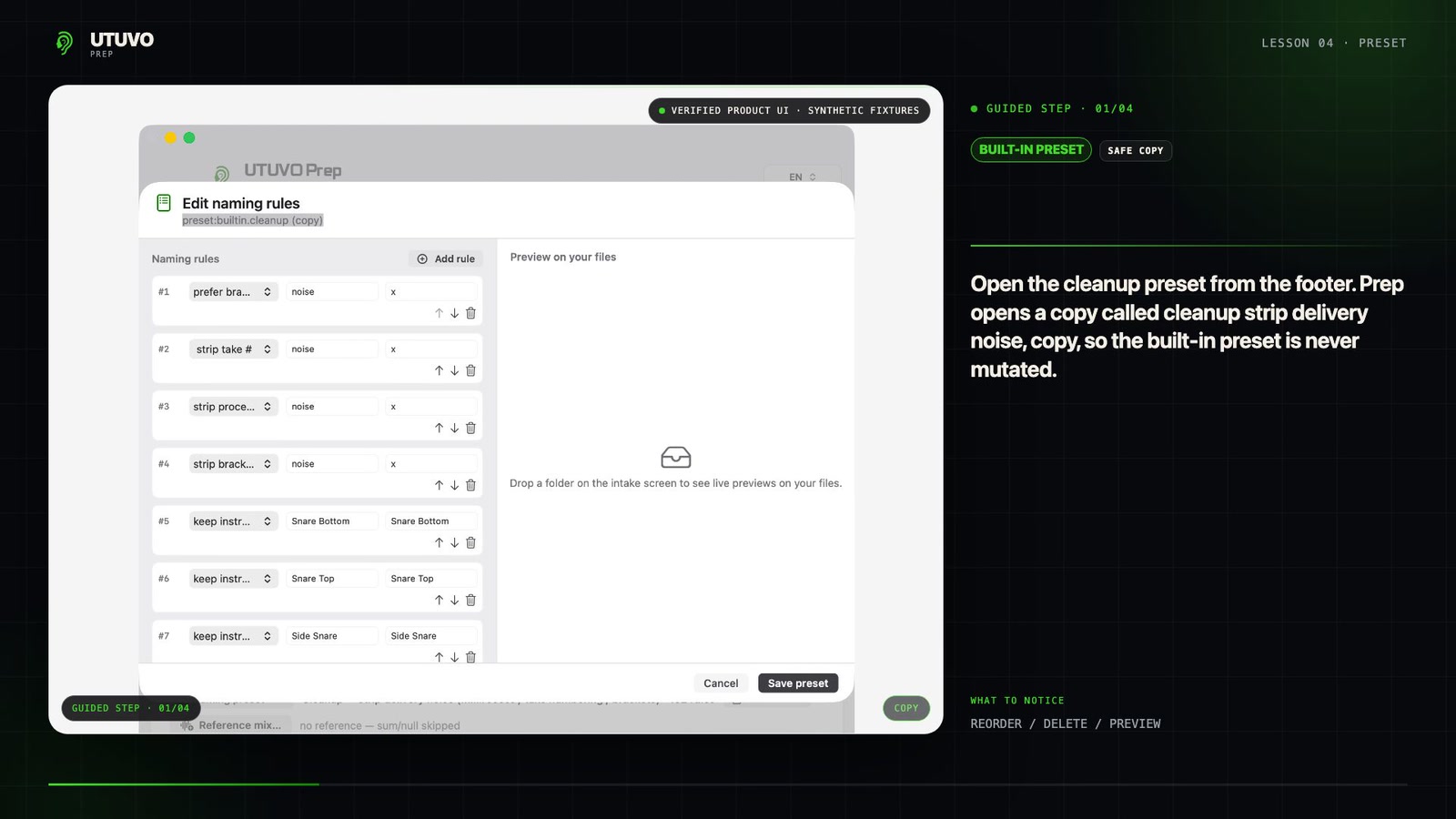Image resolution: width=1456 pixels, height=819 pixels.
Task: Click the Reference mix... label behind the dialog
Action: pos(239,725)
